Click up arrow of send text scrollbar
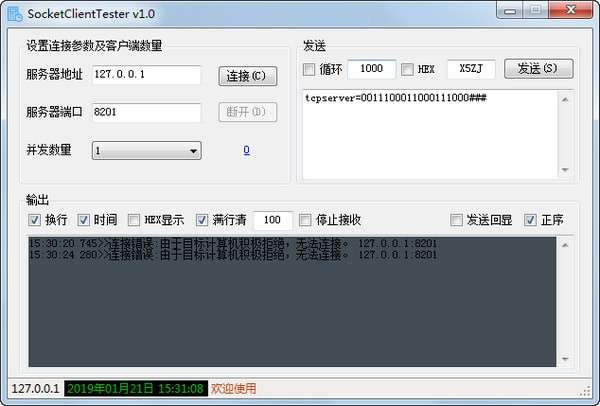Viewport: 600px width, 406px height. (565, 100)
